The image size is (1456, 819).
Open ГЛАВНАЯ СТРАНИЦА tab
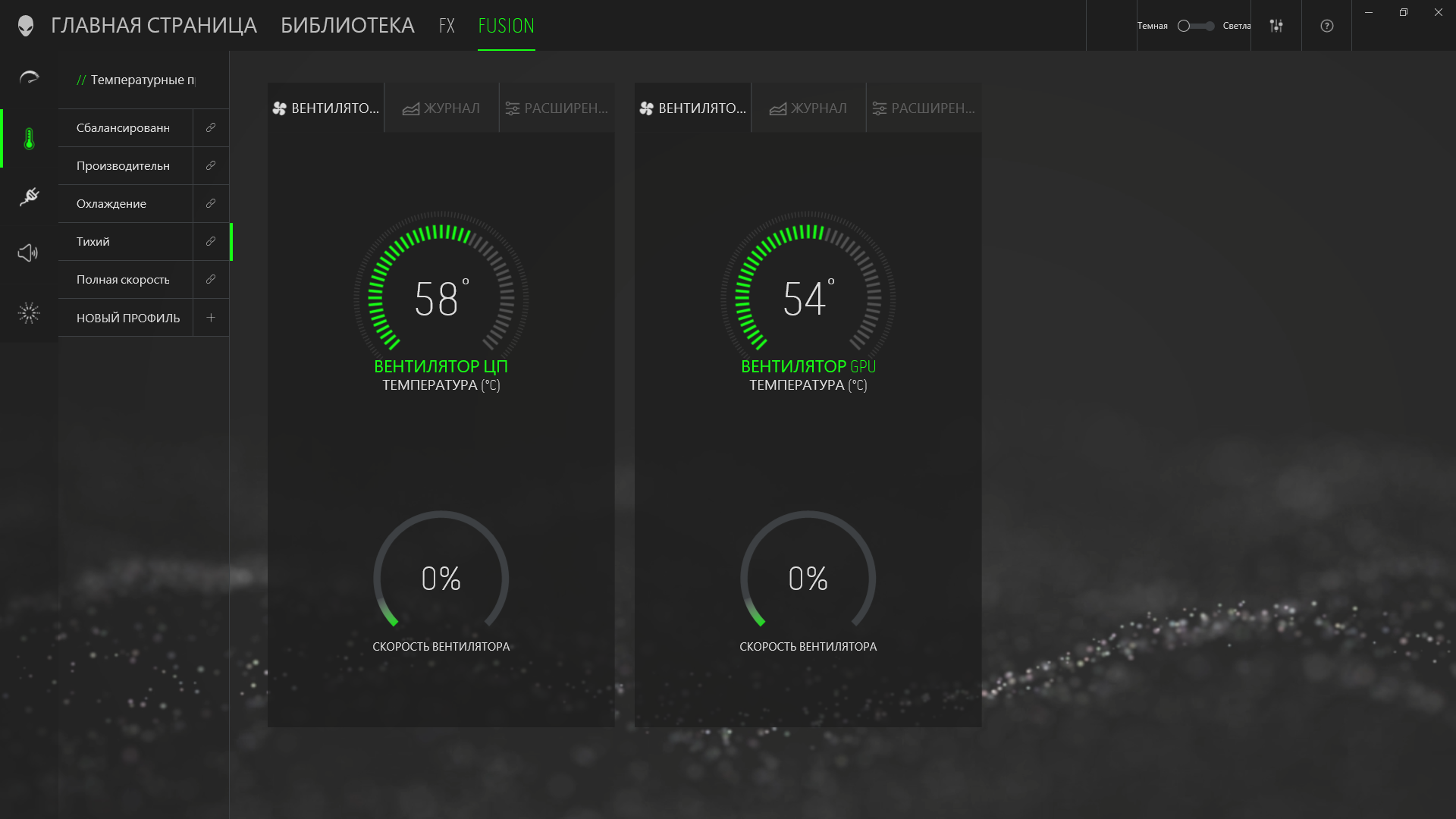pyautogui.click(x=154, y=26)
